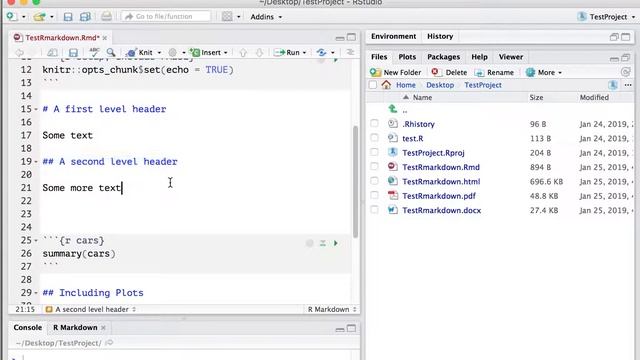The image size is (640, 360).
Task: Click the Insert chunk button
Action: [208, 53]
